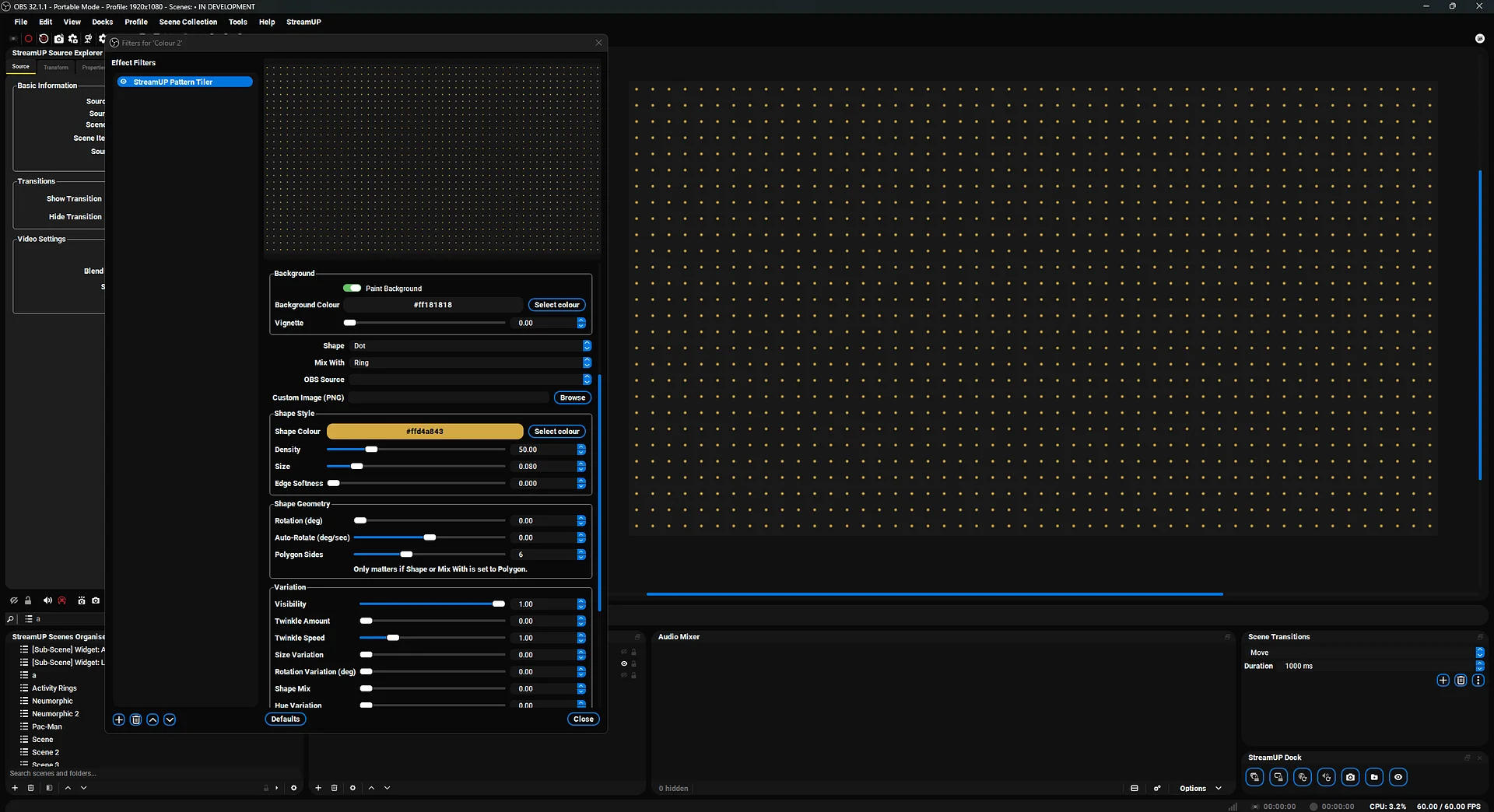Click the audio mixer layout toggle icon

coord(1135,788)
